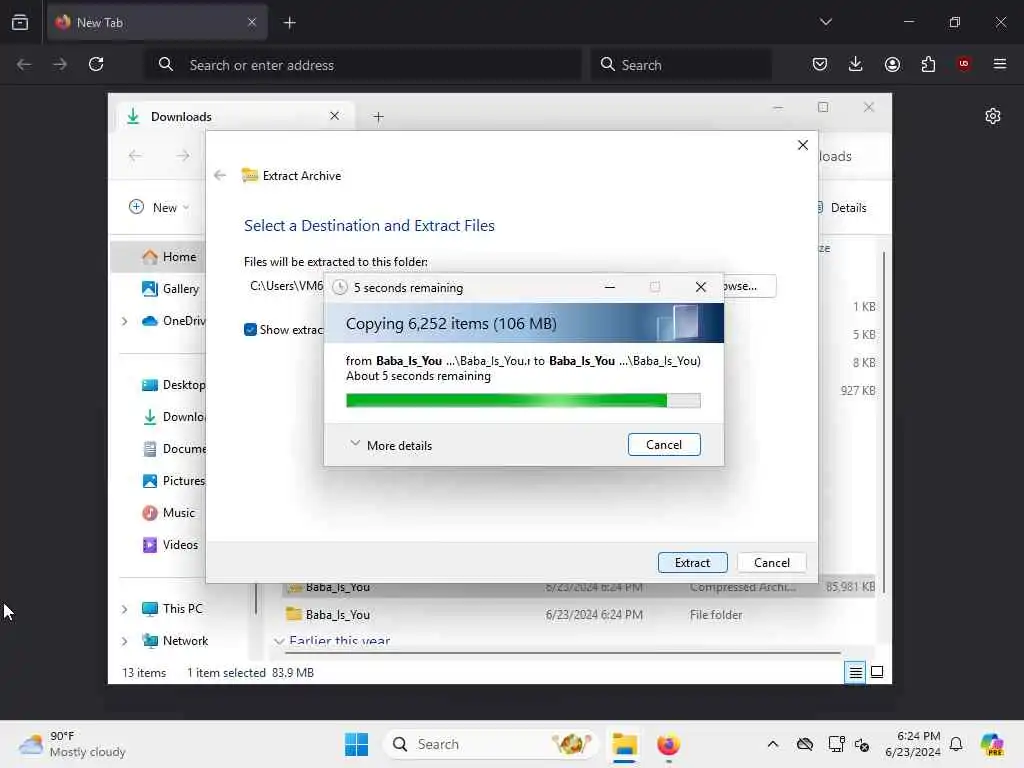Open the Details pane button
Screen dimensions: 1024x768
[x=842, y=208]
